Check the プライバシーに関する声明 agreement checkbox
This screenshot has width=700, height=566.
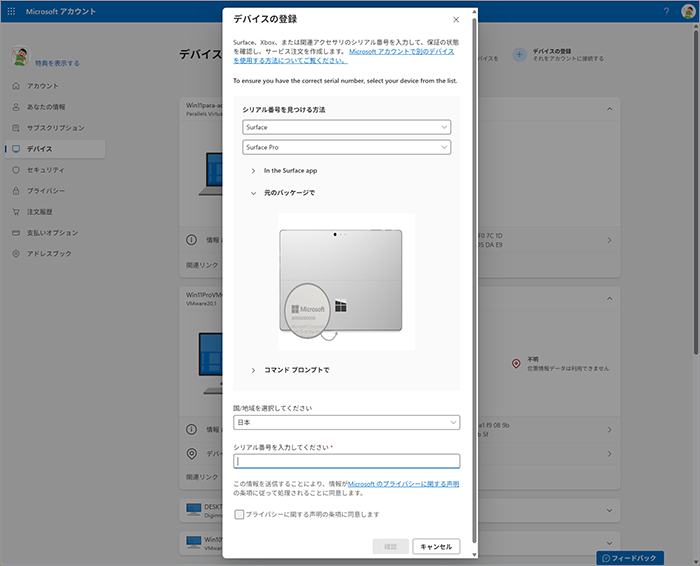pos(239,514)
